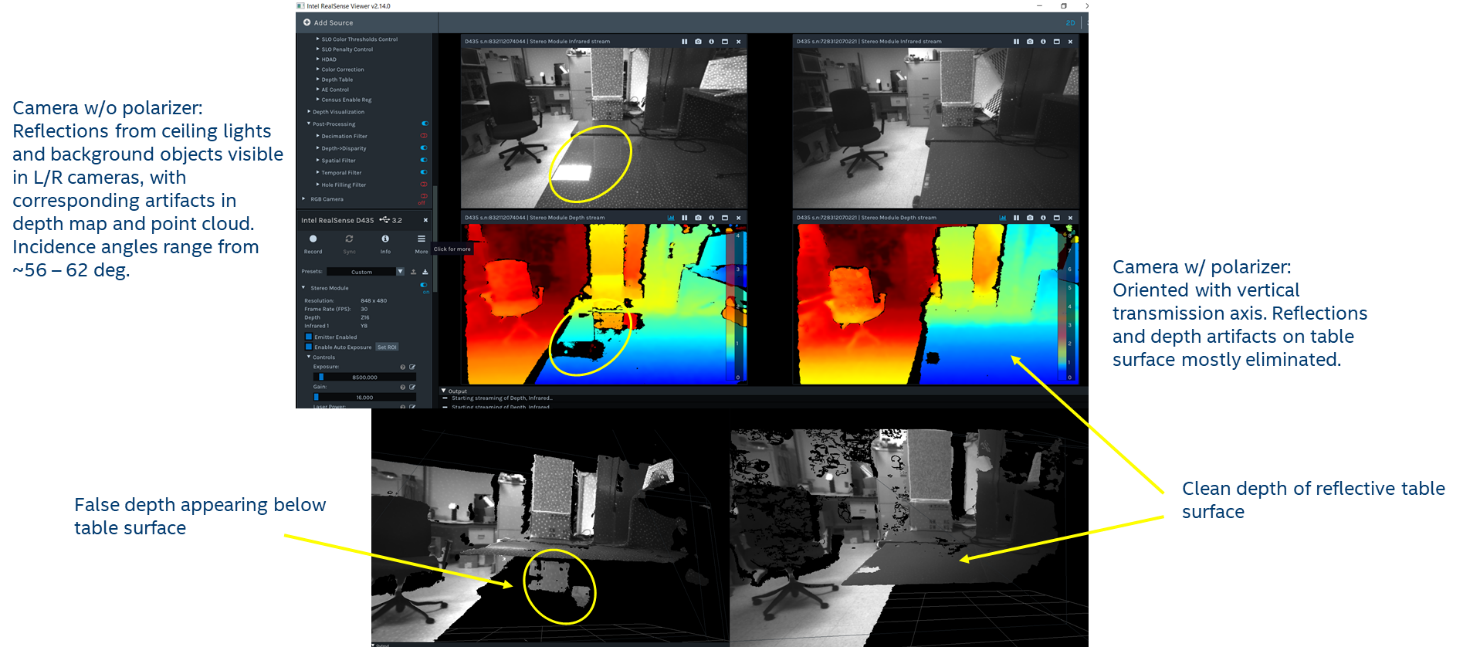Click the Sync icon
The image size is (1463, 647).
[x=349, y=239]
